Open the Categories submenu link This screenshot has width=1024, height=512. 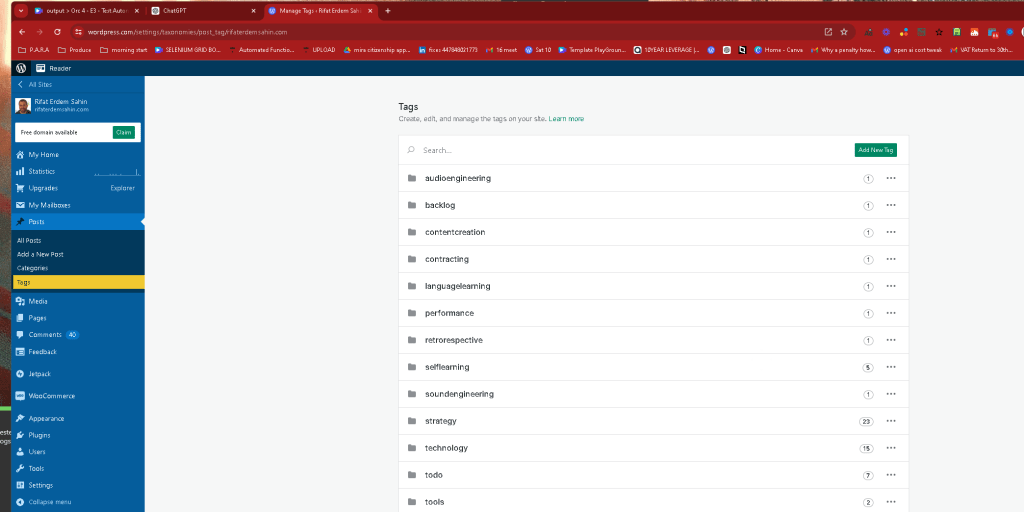point(33,268)
